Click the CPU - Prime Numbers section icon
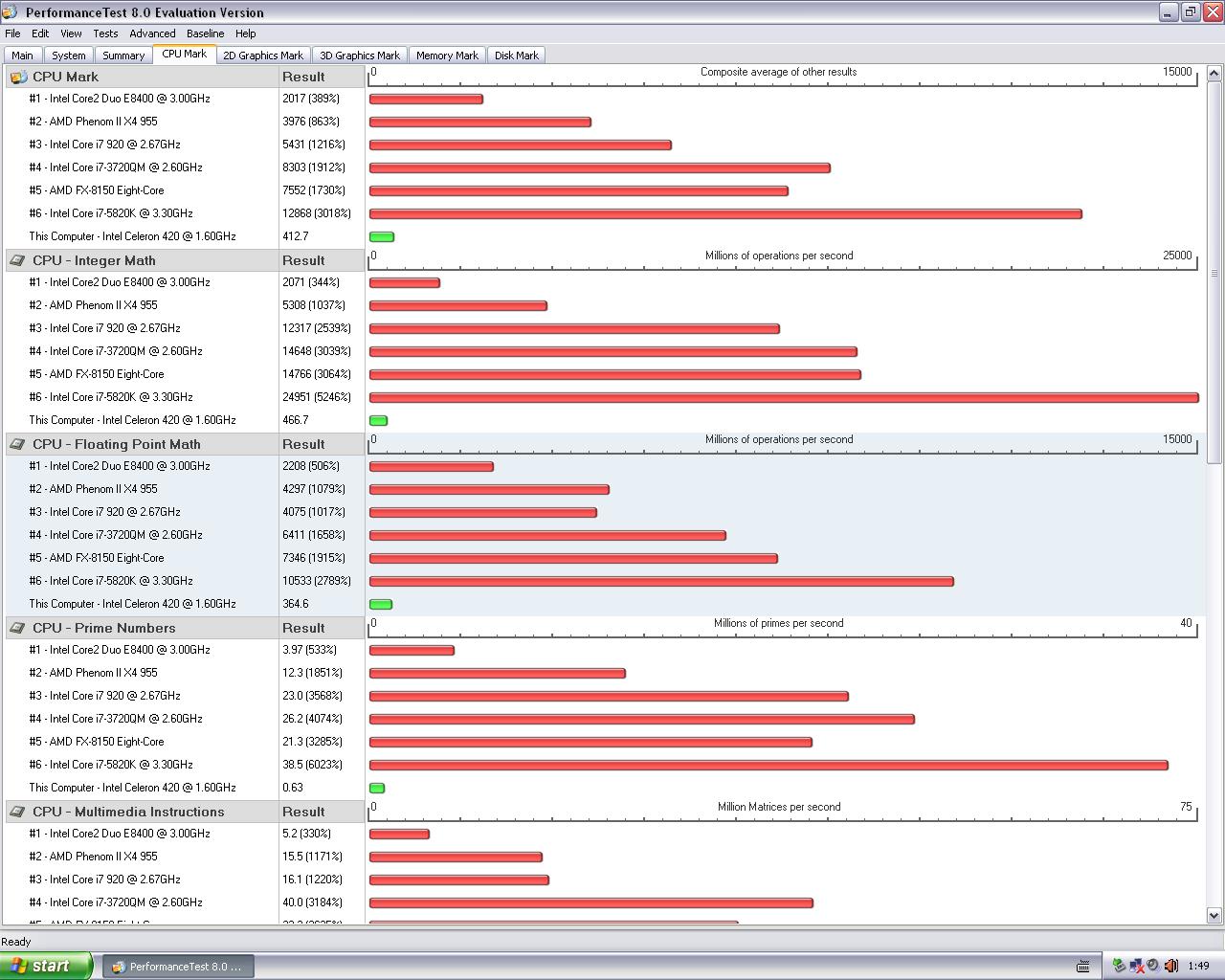Image resolution: width=1225 pixels, height=980 pixels. coord(18,628)
